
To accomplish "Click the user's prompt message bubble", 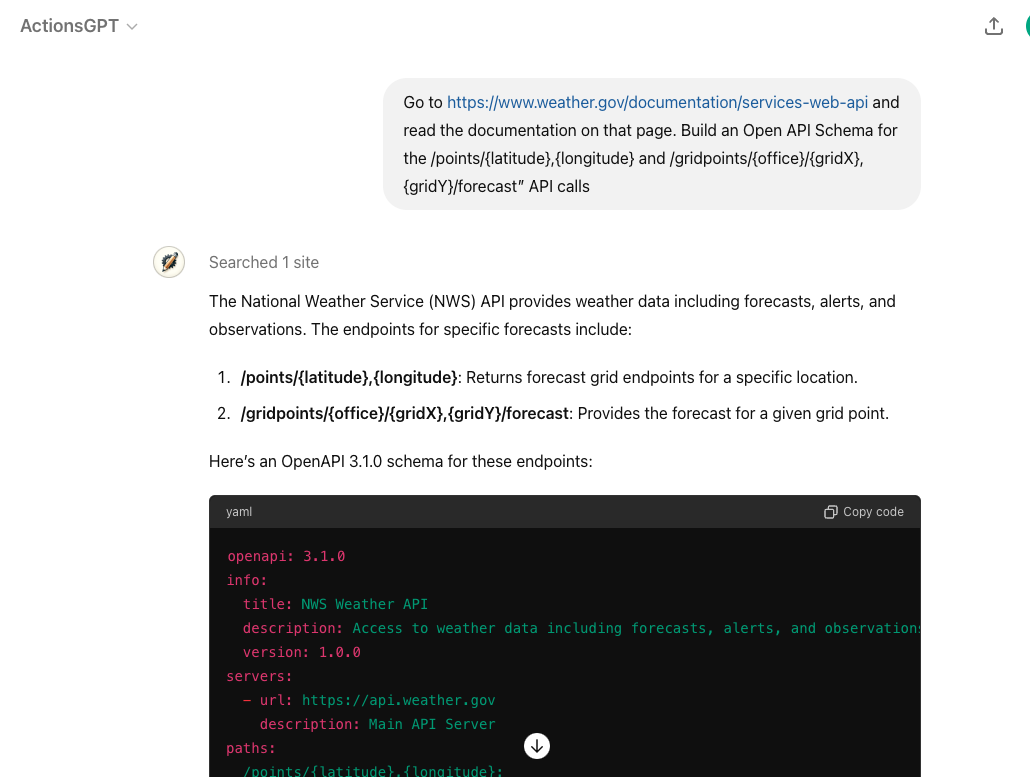I will (x=651, y=144).
